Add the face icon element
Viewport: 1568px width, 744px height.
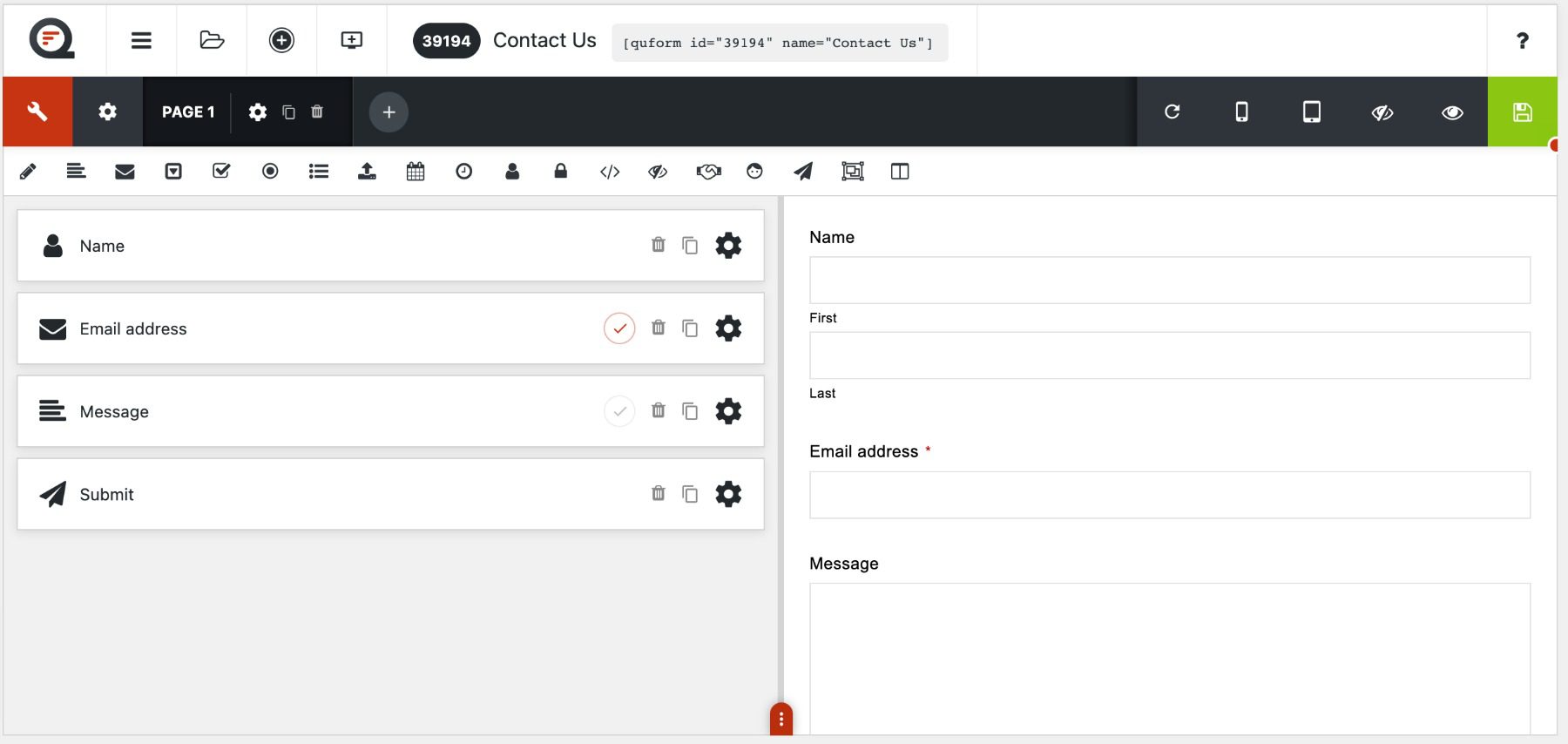point(754,172)
